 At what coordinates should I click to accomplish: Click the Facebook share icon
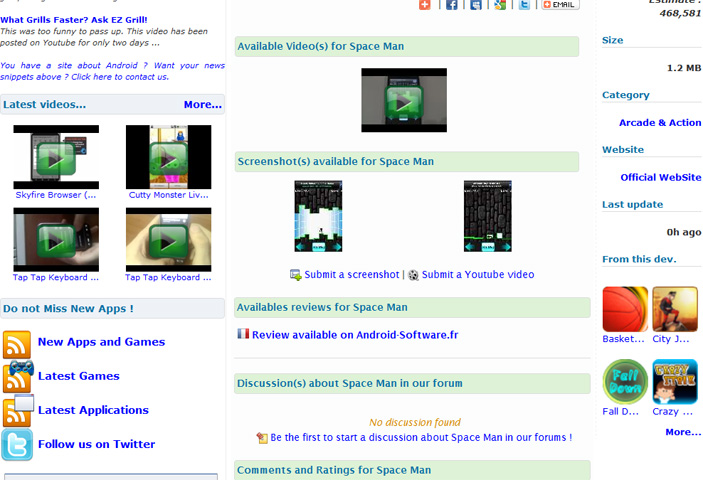point(452,5)
